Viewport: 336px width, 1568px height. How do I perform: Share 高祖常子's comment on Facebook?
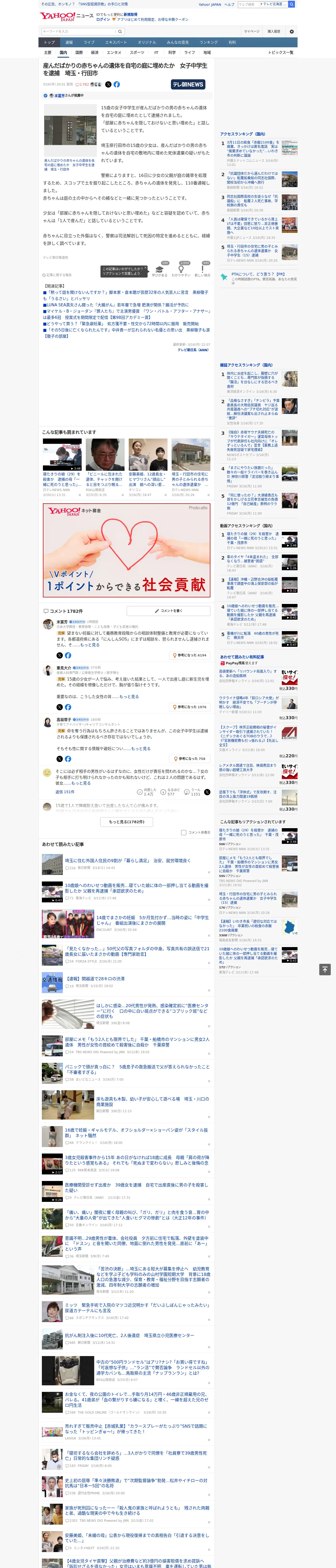(x=68, y=759)
